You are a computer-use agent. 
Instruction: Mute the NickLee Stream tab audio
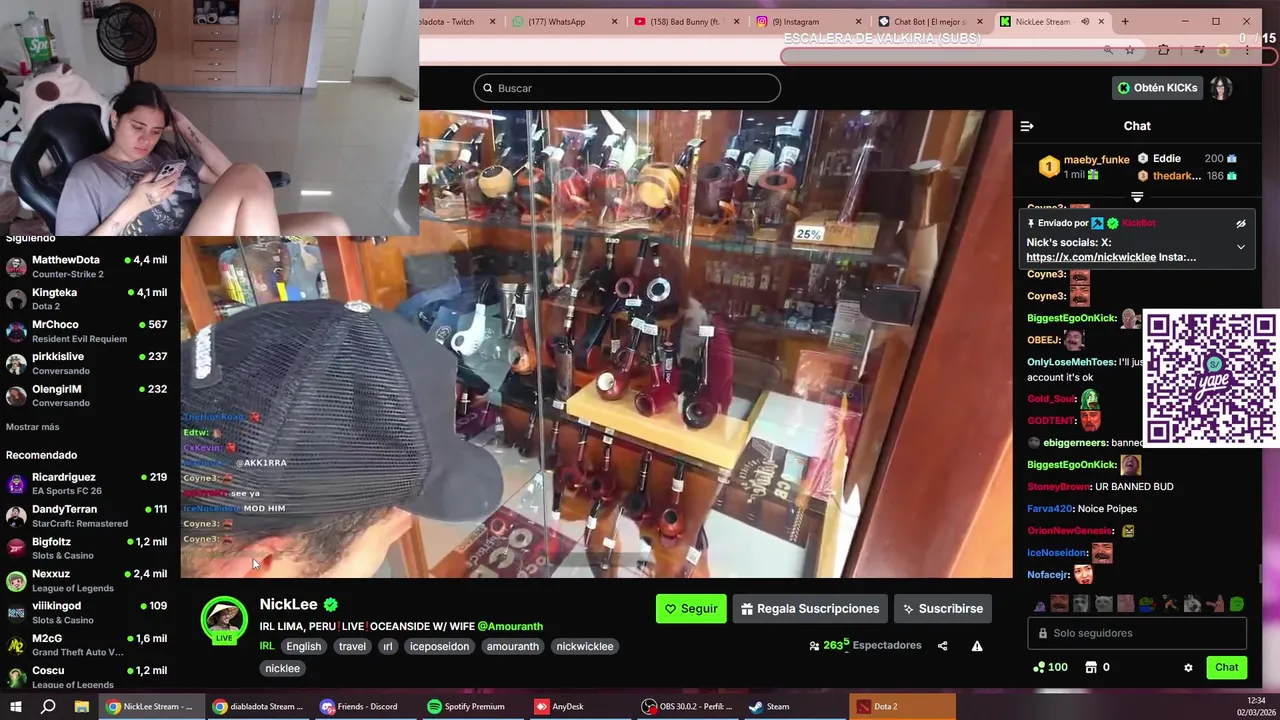point(1084,22)
